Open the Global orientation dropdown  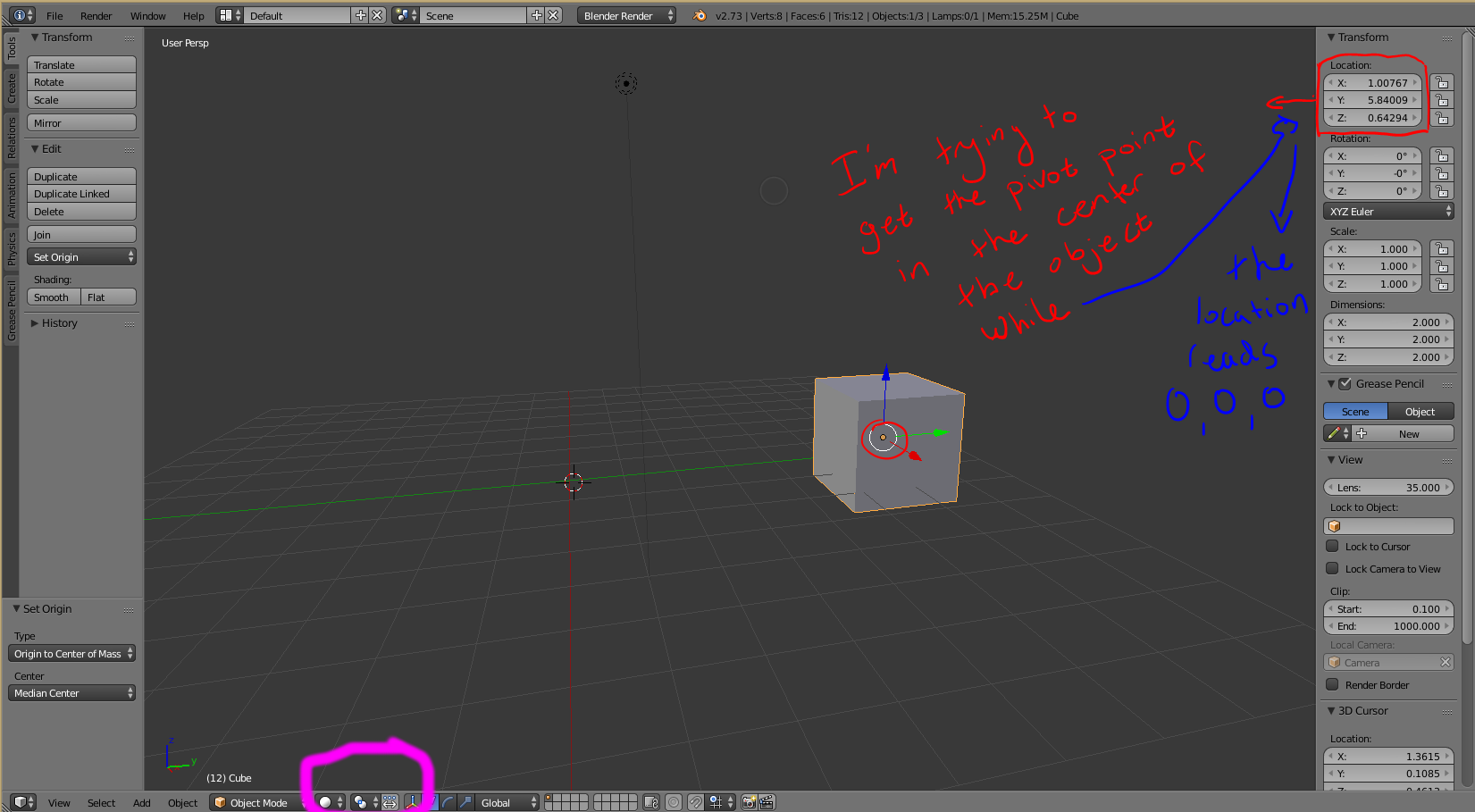(x=507, y=802)
